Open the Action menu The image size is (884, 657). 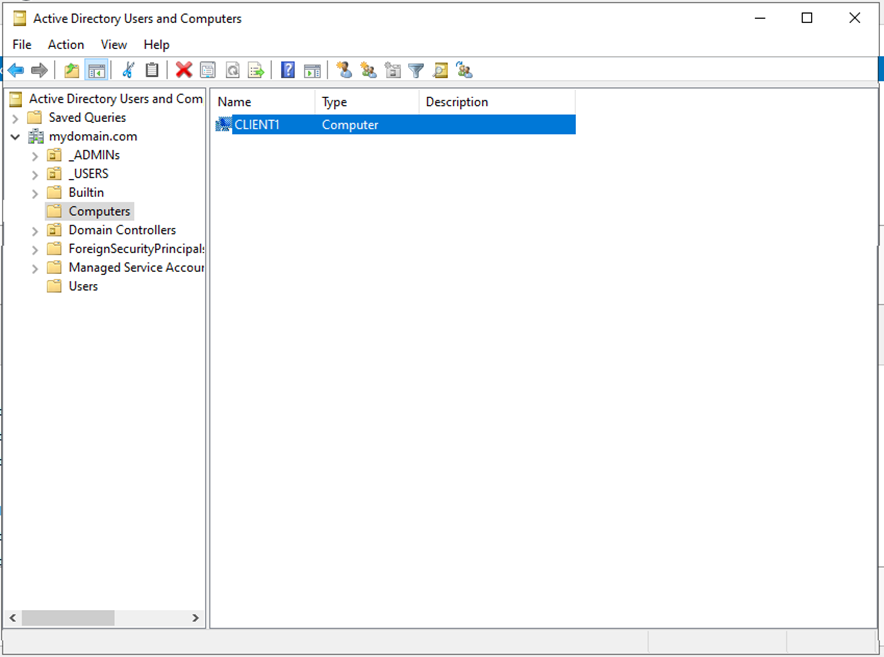point(66,45)
